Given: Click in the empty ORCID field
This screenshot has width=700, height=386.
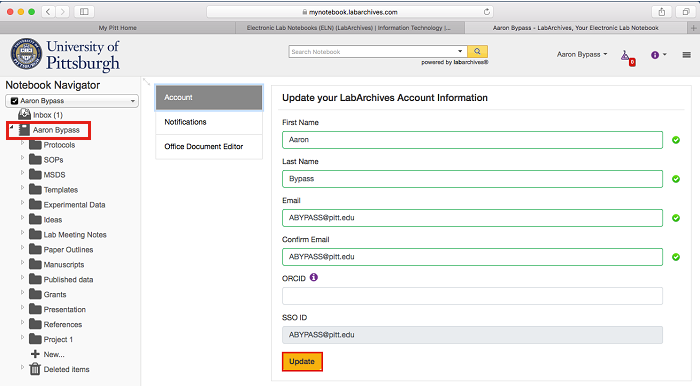Looking at the screenshot, I should pyautogui.click(x=472, y=296).
